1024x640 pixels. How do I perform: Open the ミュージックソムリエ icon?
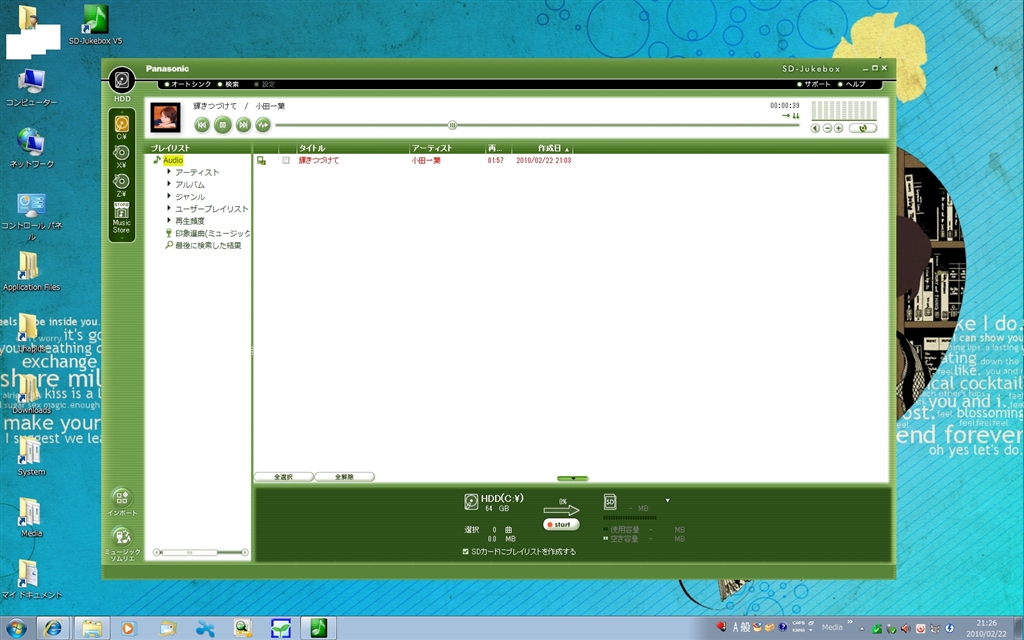pos(121,539)
